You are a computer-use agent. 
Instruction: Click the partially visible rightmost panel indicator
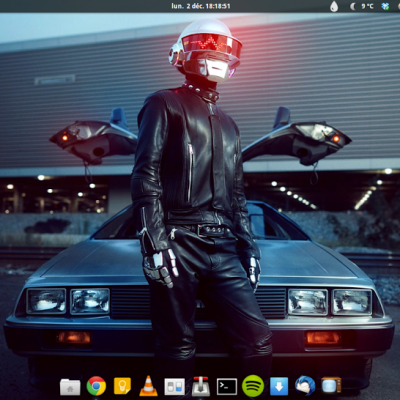click(x=398, y=6)
